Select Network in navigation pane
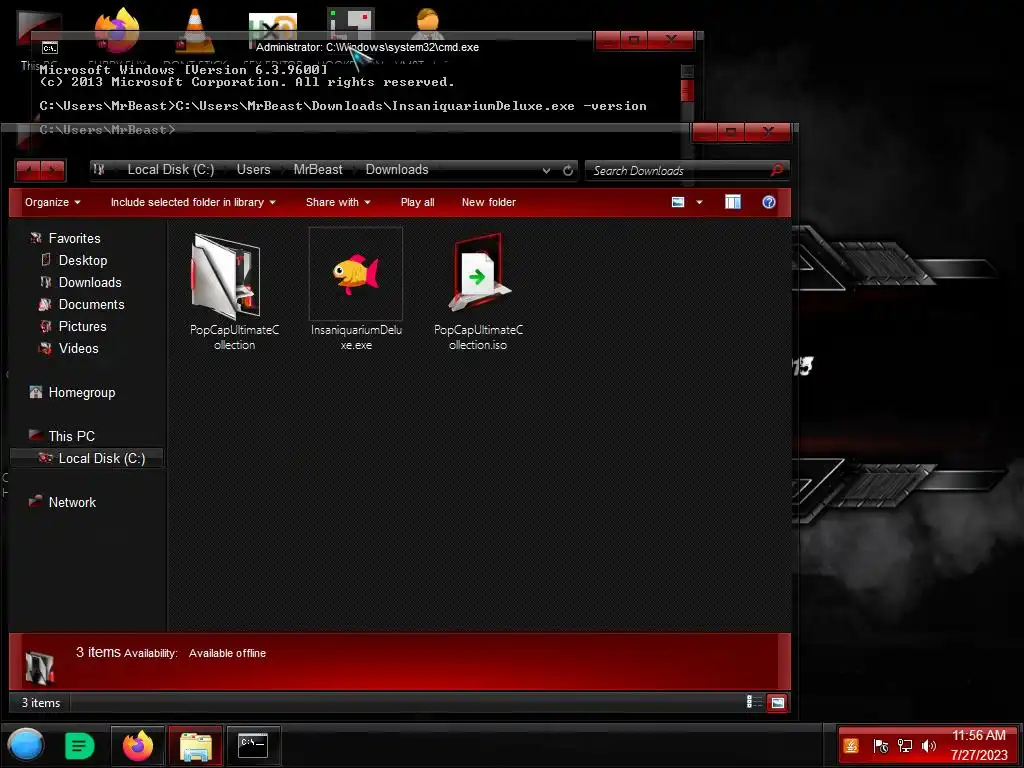Image resolution: width=1024 pixels, height=768 pixels. [x=72, y=502]
